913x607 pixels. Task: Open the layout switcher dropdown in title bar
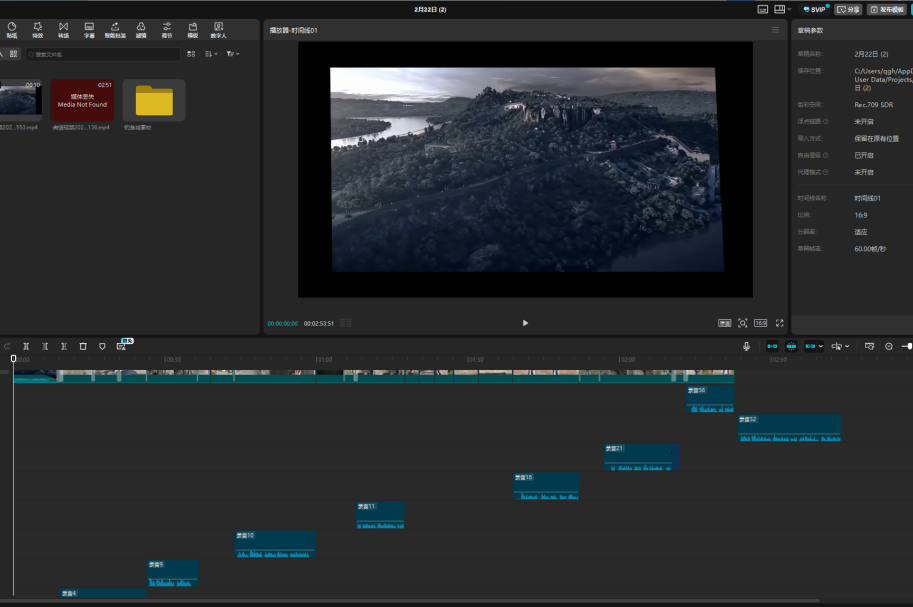783,9
